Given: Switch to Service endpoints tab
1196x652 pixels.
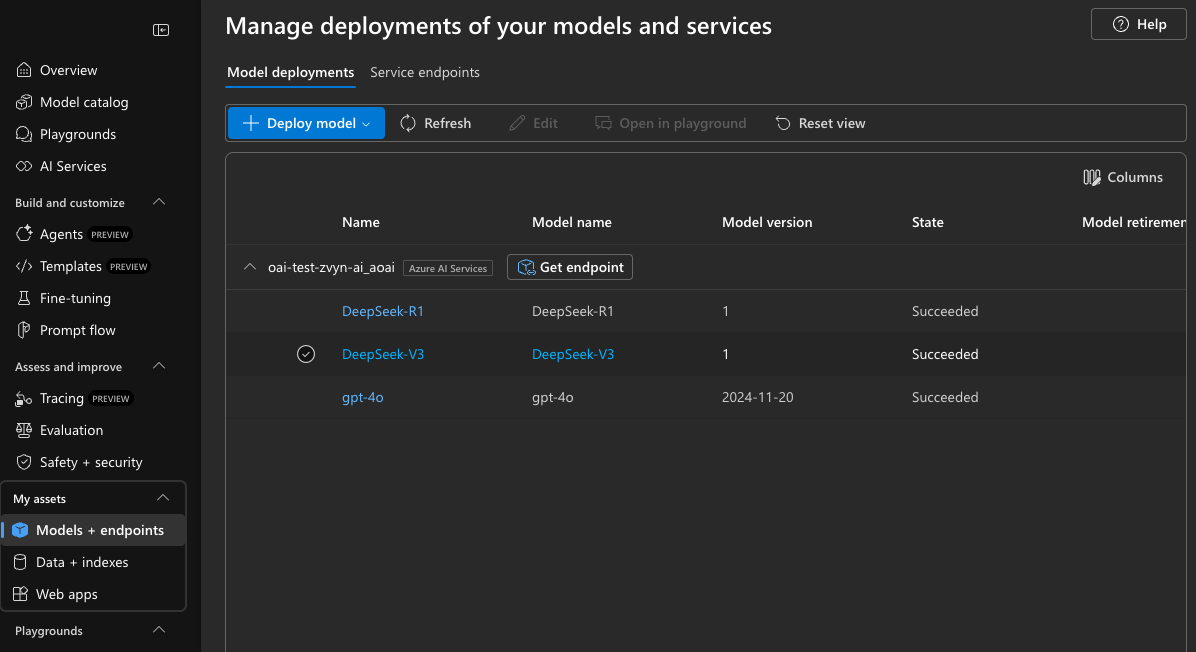Looking at the screenshot, I should click(x=425, y=72).
